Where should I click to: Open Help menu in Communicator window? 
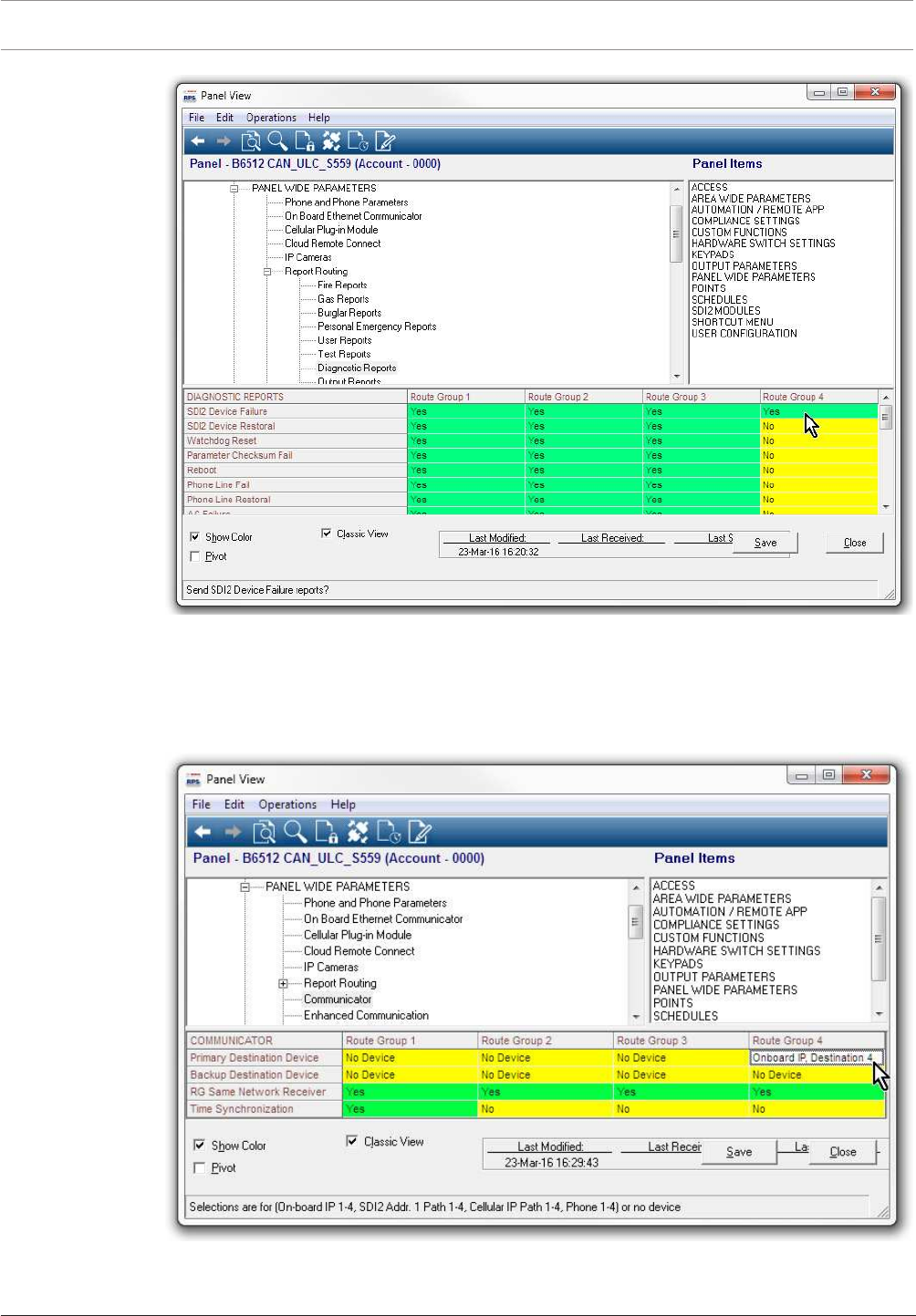click(343, 804)
